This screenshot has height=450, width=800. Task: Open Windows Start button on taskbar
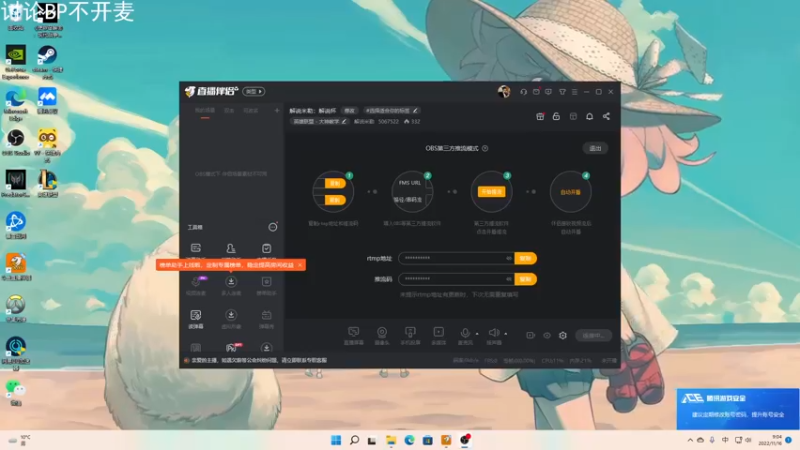[x=336, y=440]
